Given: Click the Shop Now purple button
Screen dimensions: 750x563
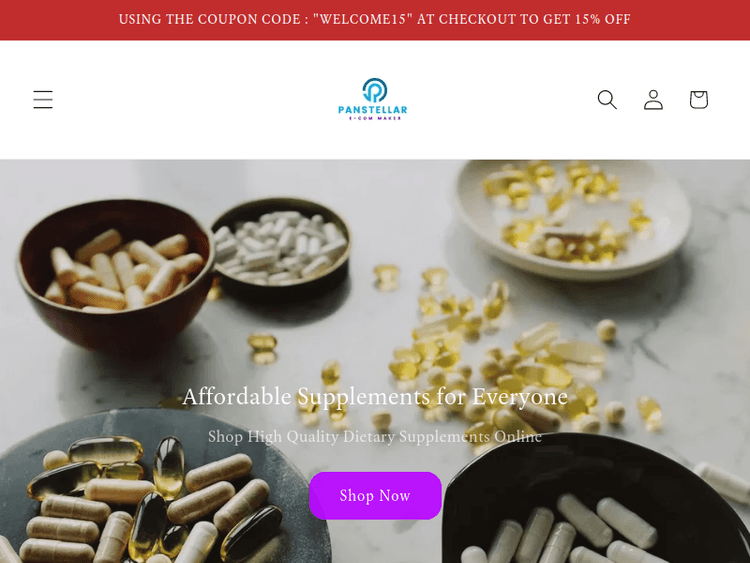Looking at the screenshot, I should 375,496.
